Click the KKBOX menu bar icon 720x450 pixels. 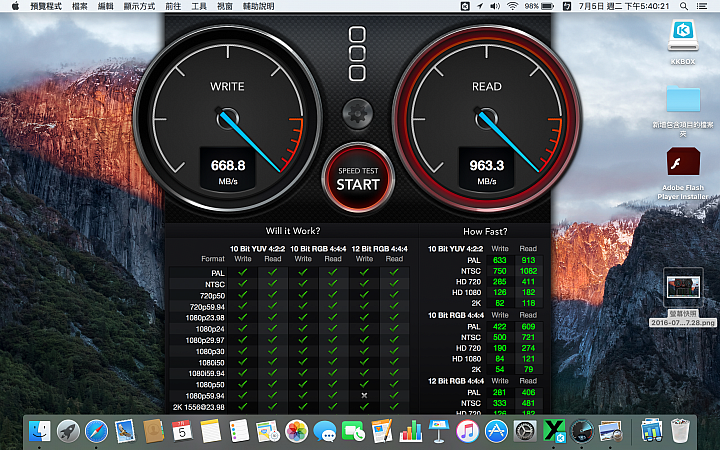click(465, 6)
